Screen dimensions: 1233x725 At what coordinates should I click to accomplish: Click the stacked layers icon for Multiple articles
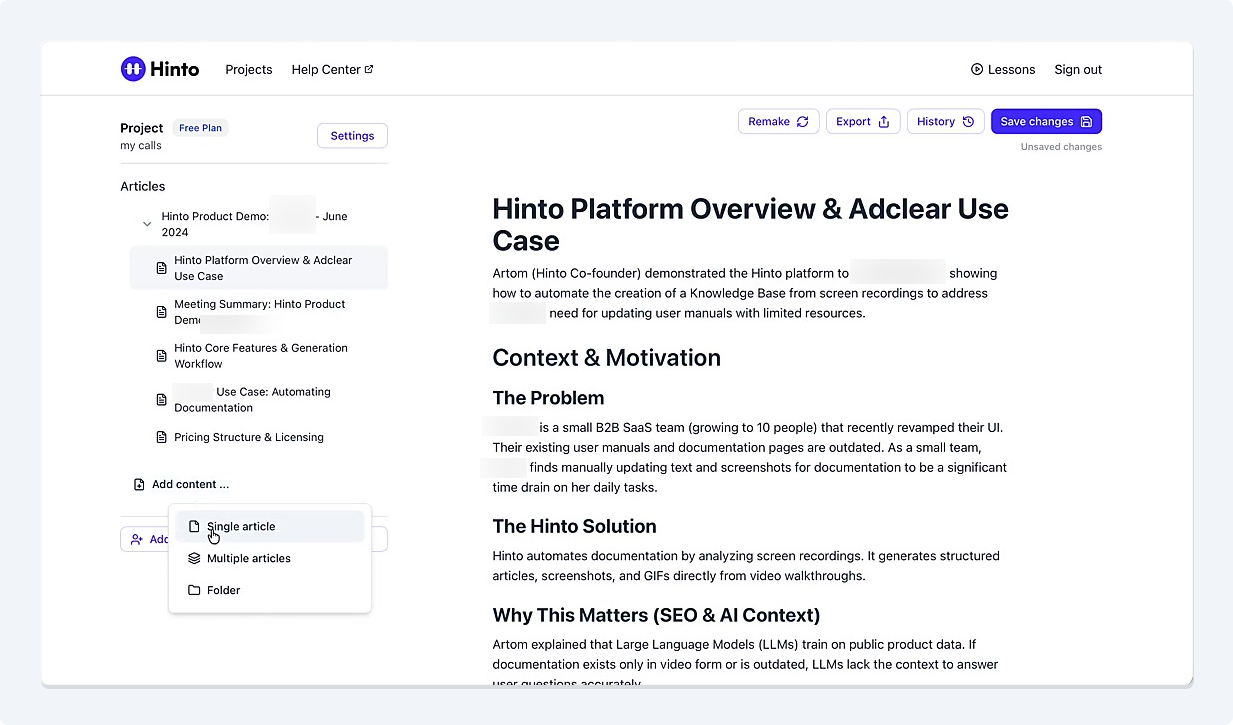pyautogui.click(x=194, y=558)
